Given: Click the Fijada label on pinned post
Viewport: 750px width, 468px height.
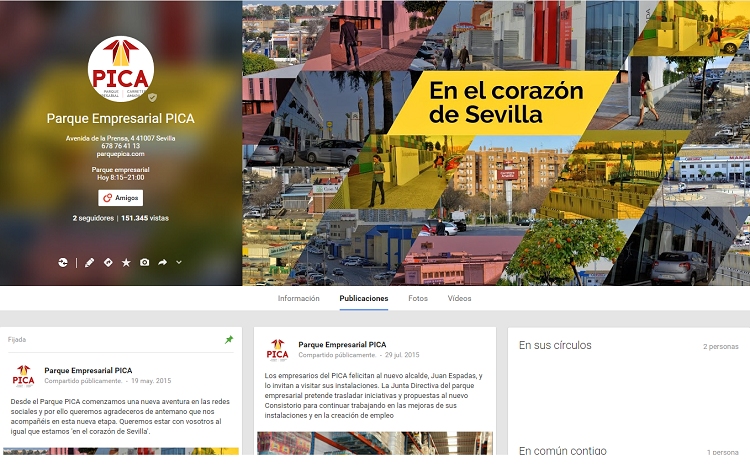Looking at the screenshot, I should pyautogui.click(x=17, y=340).
